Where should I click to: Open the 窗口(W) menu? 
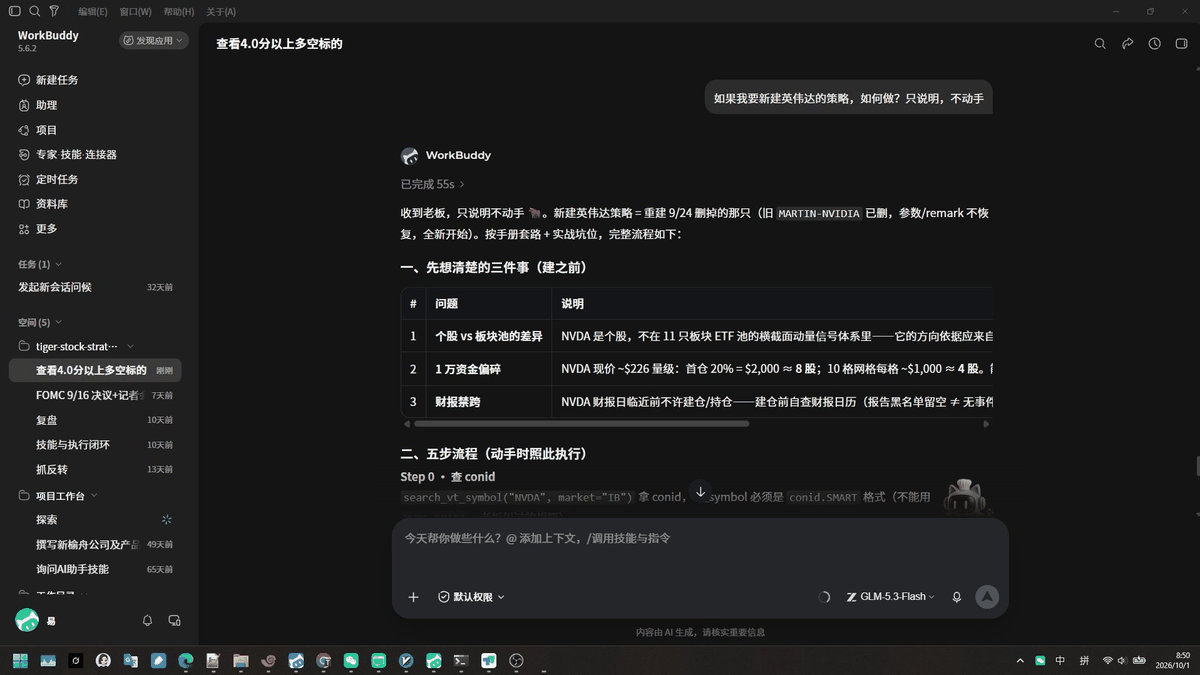tap(135, 12)
